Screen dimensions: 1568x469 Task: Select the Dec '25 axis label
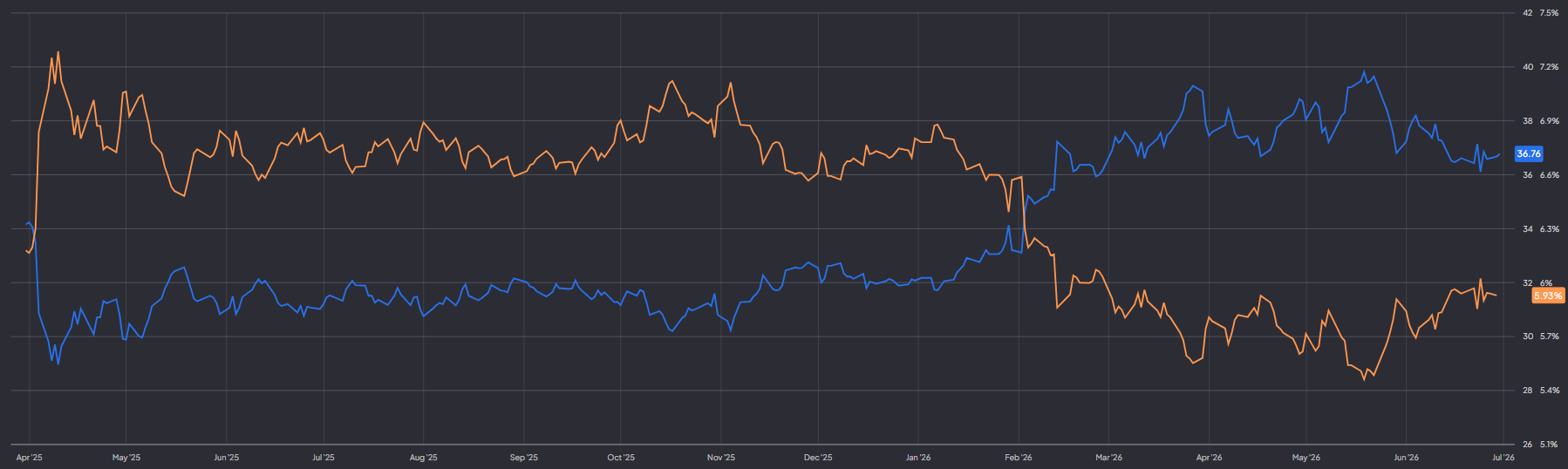point(818,458)
